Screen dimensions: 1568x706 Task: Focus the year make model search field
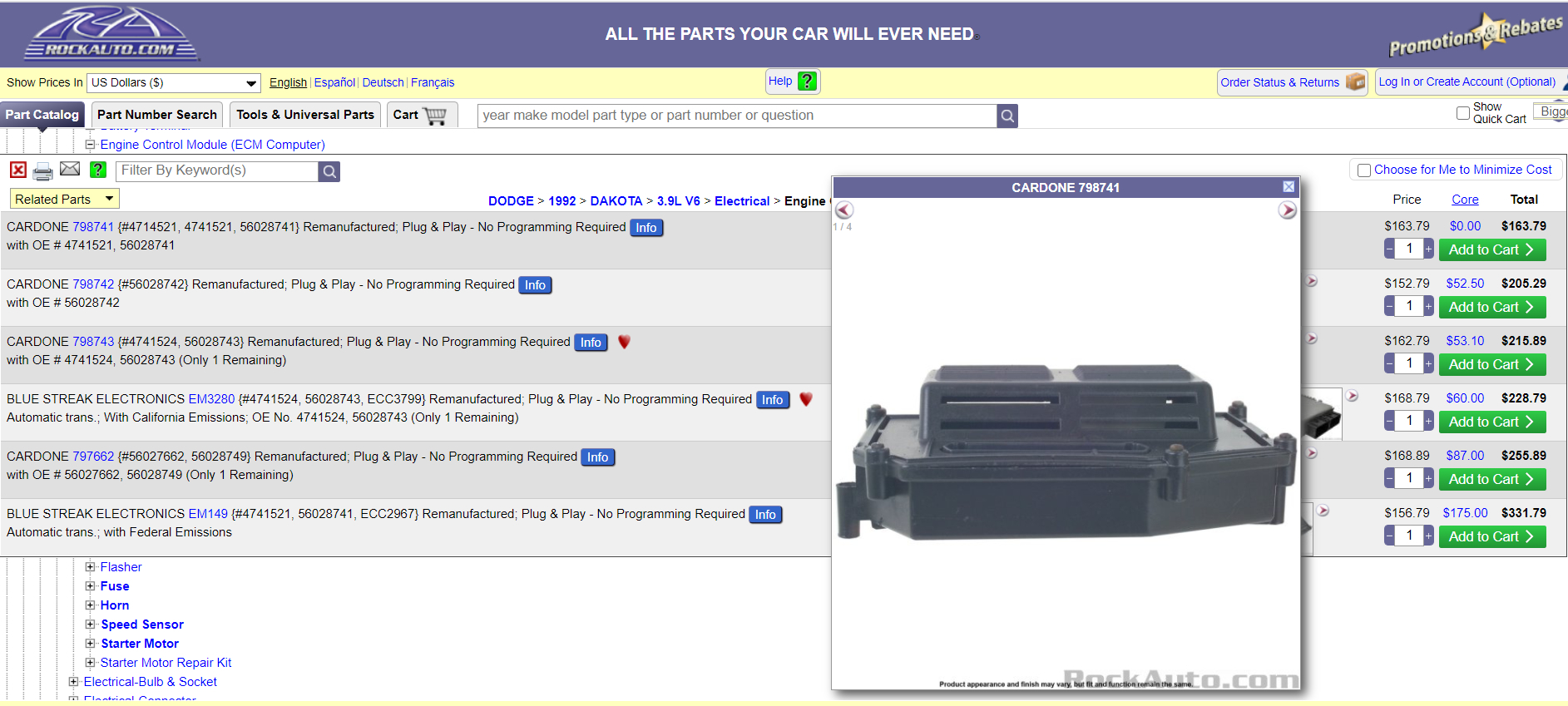(x=737, y=116)
